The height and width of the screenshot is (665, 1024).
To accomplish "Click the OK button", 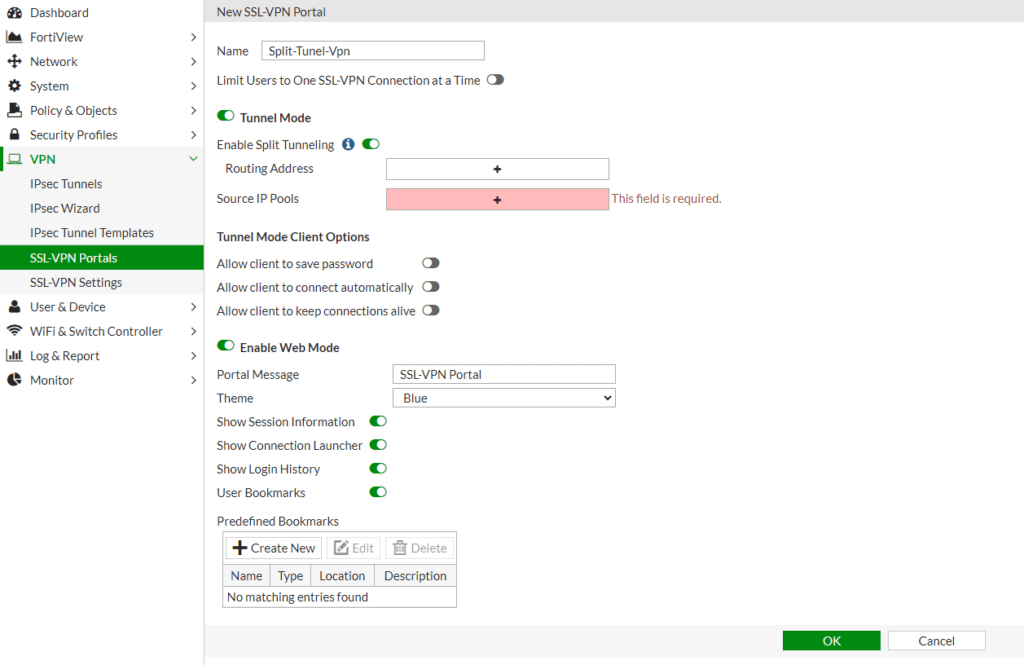I will 831,640.
